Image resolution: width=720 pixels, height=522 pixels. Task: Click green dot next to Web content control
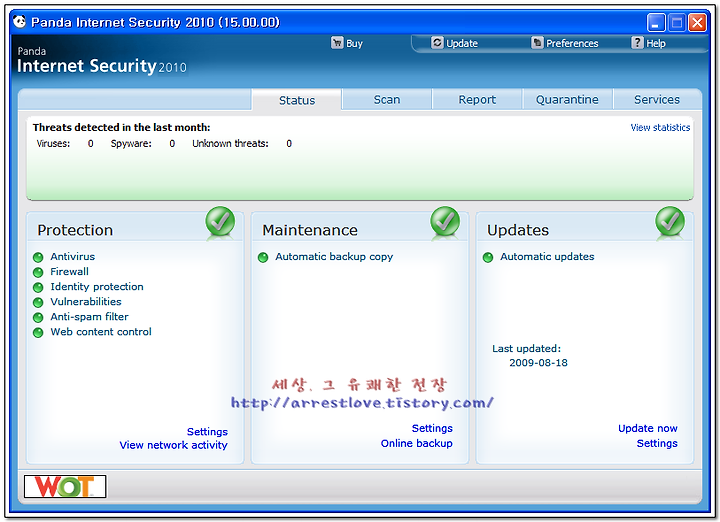38,332
